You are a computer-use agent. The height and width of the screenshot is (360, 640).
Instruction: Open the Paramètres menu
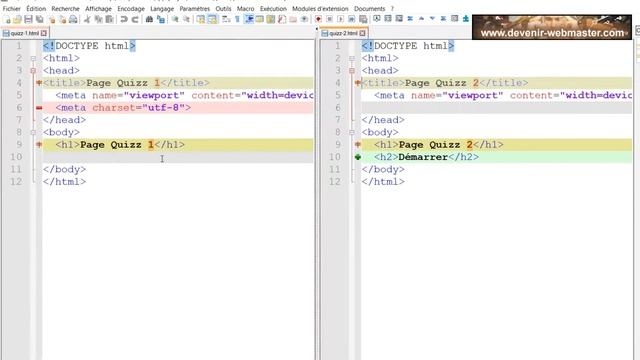coord(195,9)
